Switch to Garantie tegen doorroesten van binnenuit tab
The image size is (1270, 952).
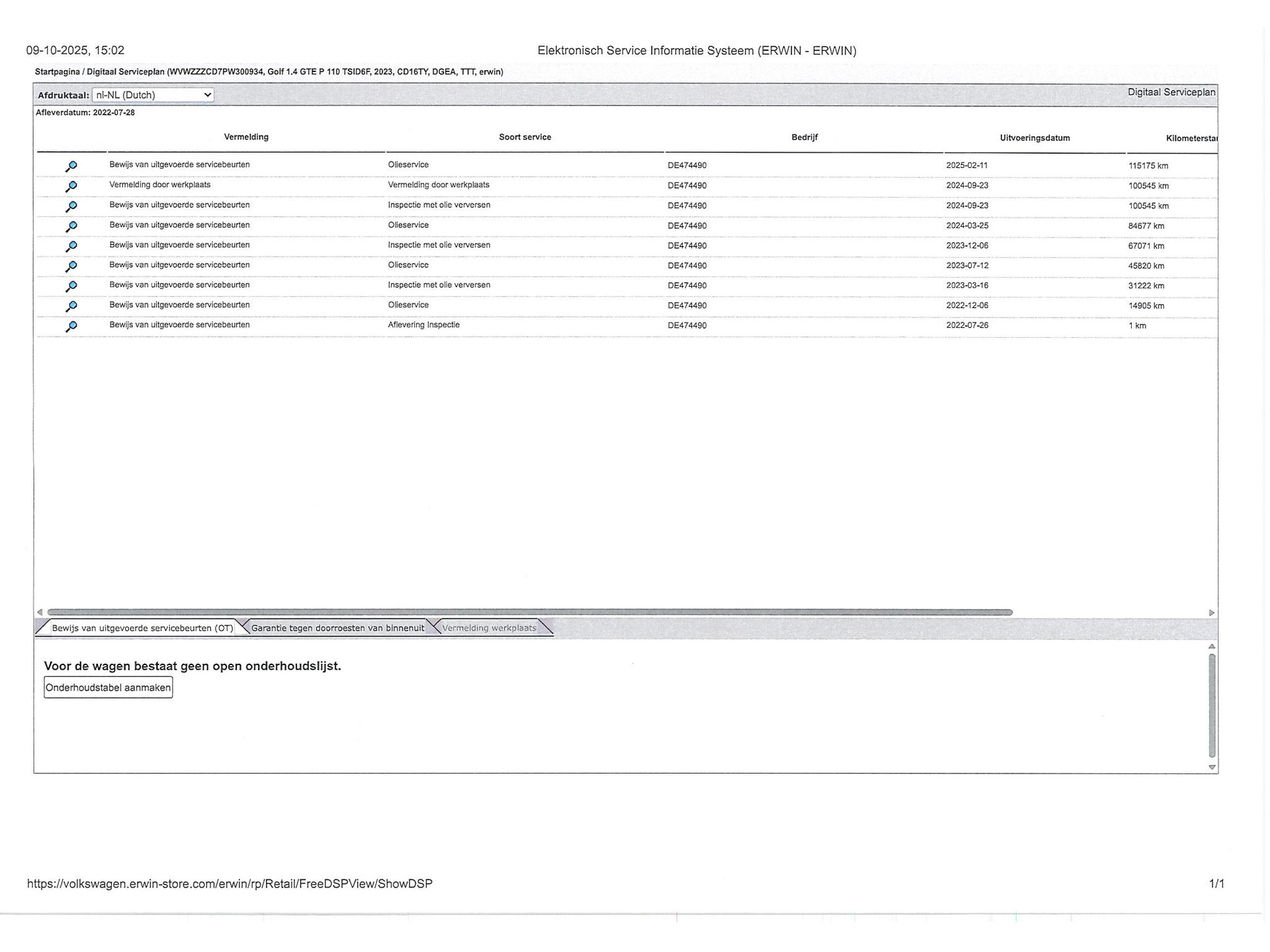point(337,628)
